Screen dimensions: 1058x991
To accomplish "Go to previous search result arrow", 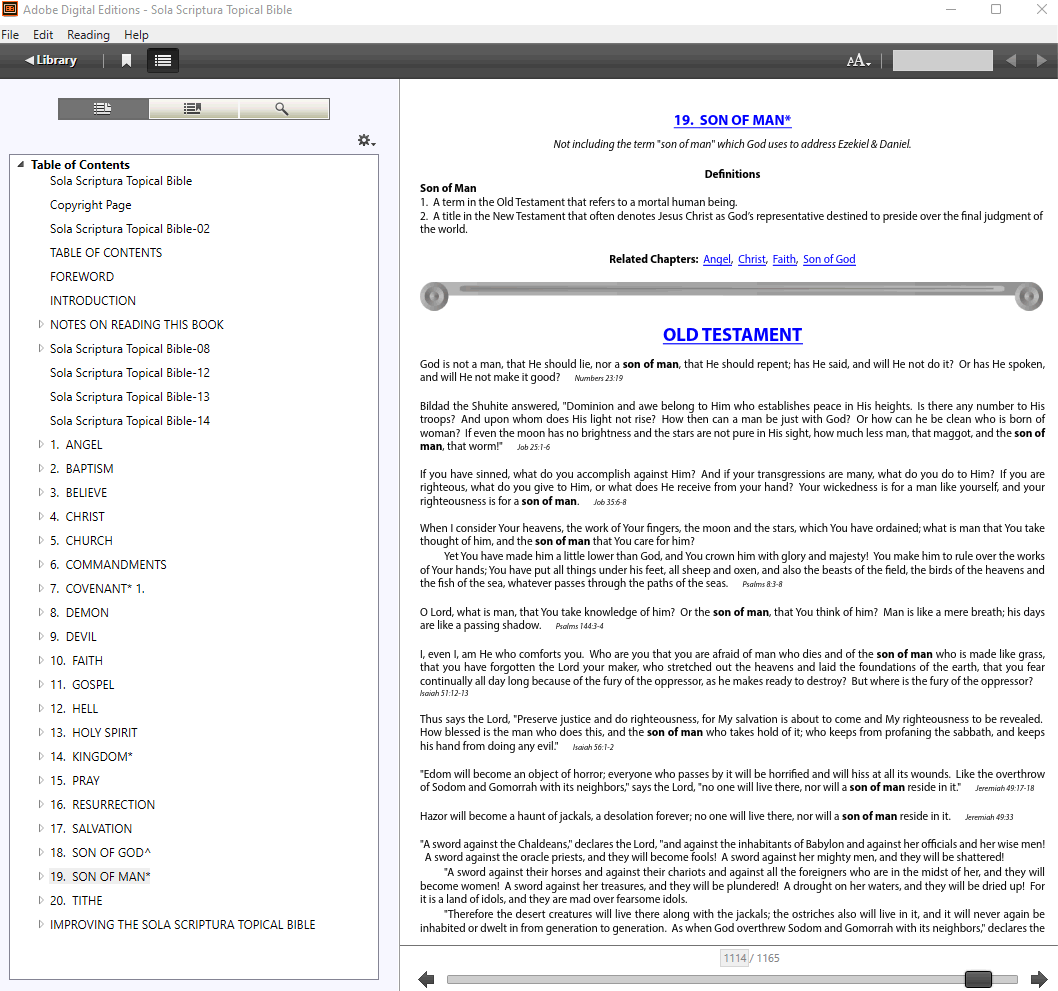I will 1011,61.
